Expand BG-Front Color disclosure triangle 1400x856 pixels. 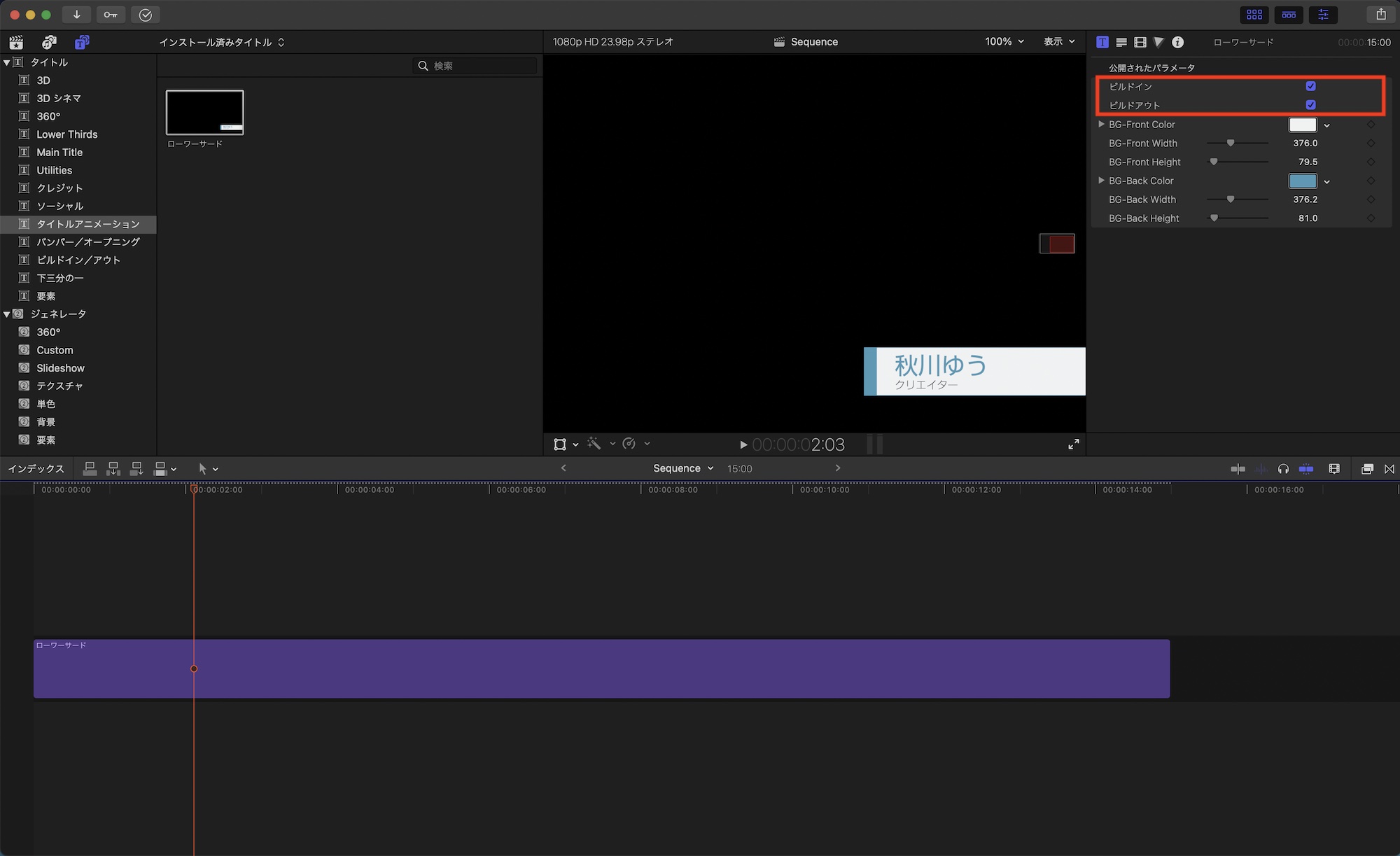pos(1101,124)
